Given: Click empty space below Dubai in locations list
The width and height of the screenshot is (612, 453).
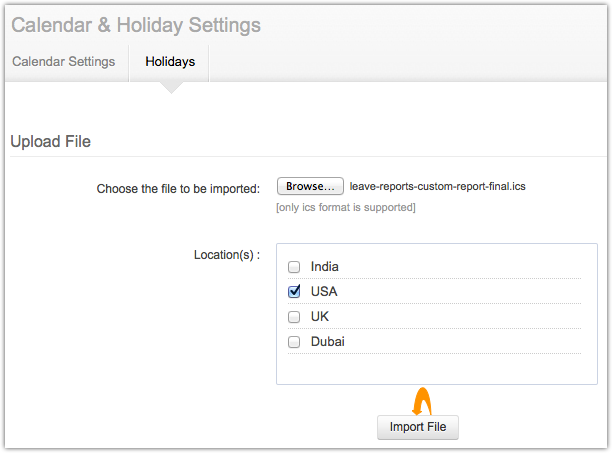Looking at the screenshot, I should click(x=436, y=369).
